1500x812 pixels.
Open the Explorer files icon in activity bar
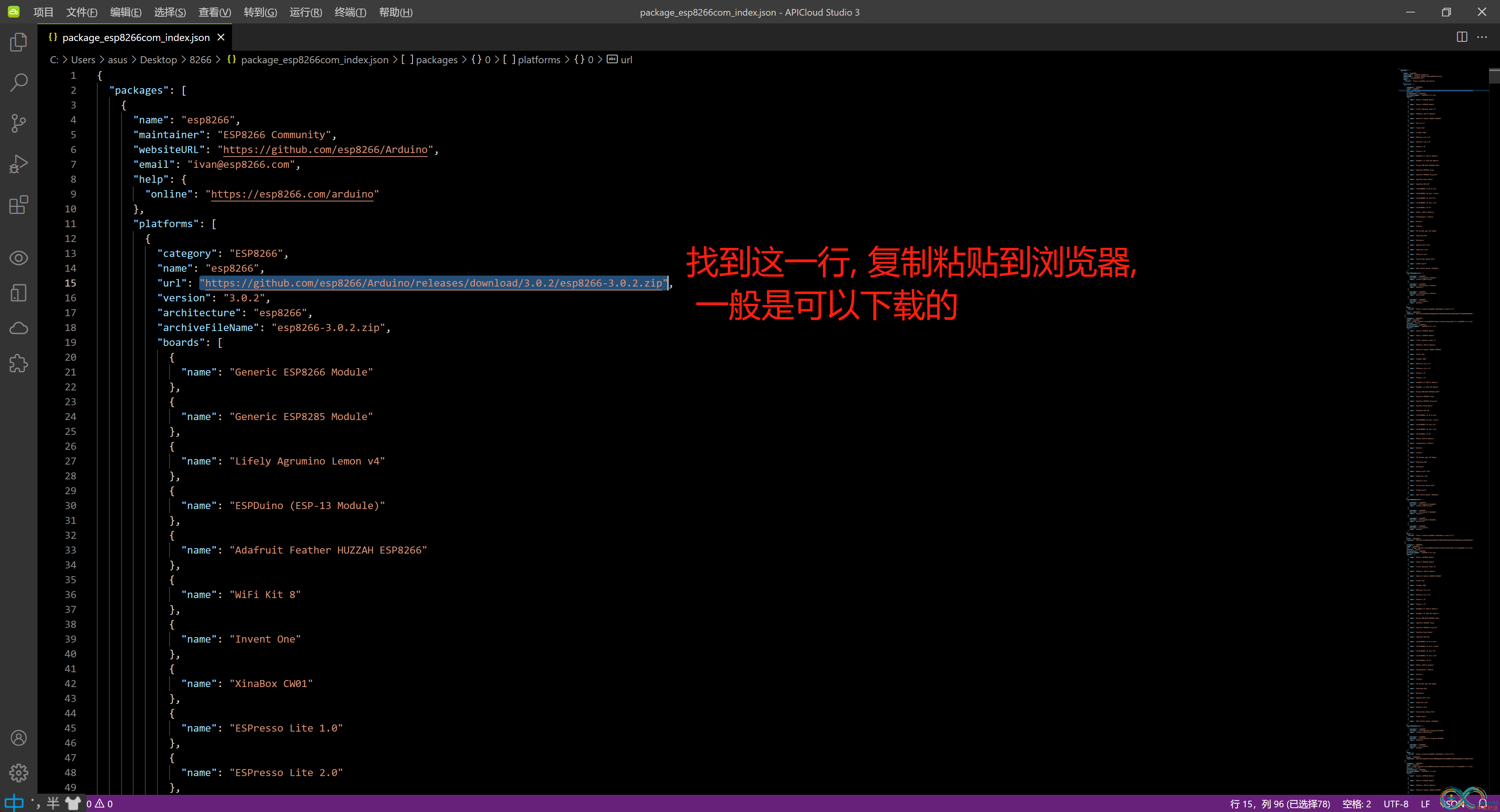pos(19,42)
